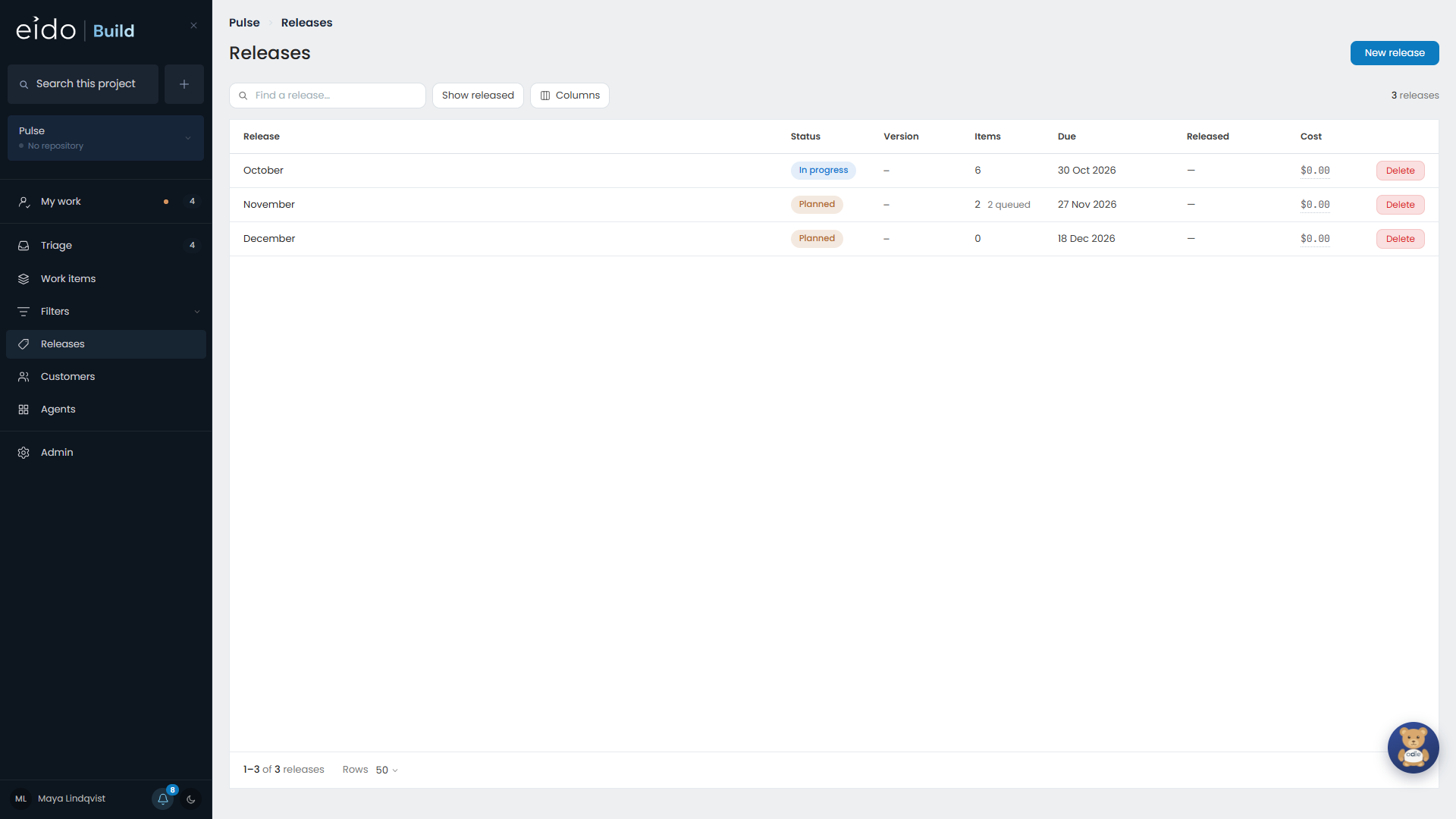Open the notifications bell icon
This screenshot has width=1456, height=819.
point(163,799)
